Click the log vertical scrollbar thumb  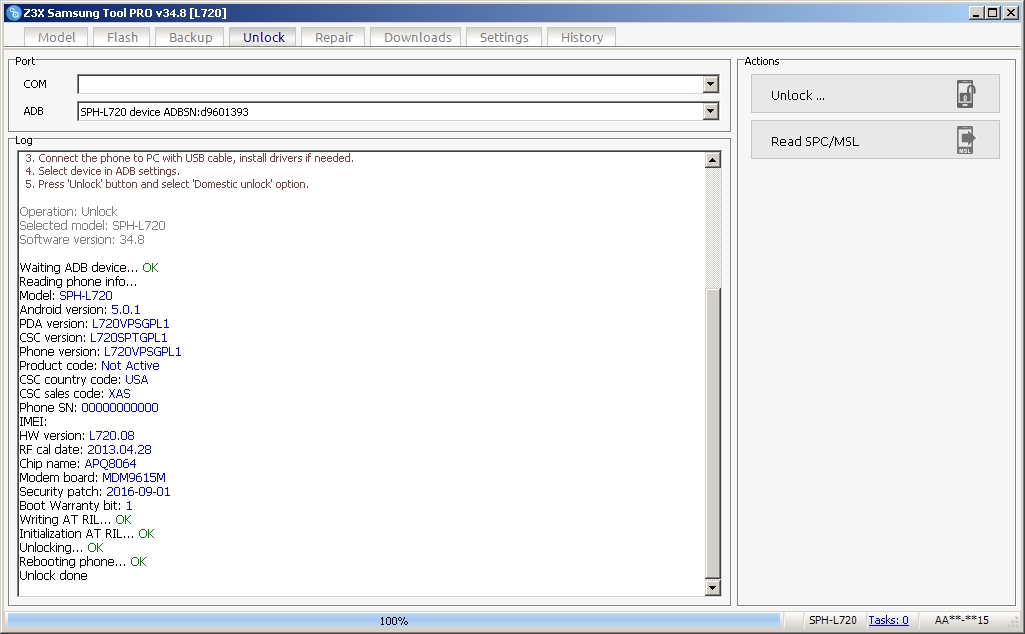713,433
